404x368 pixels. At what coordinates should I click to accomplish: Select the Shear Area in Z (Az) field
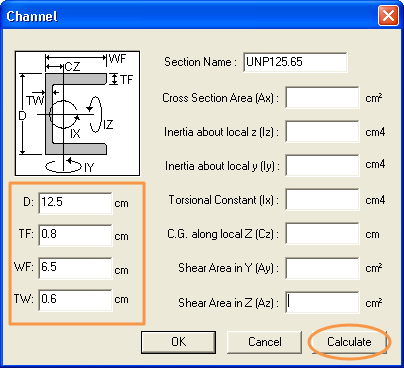[322, 302]
